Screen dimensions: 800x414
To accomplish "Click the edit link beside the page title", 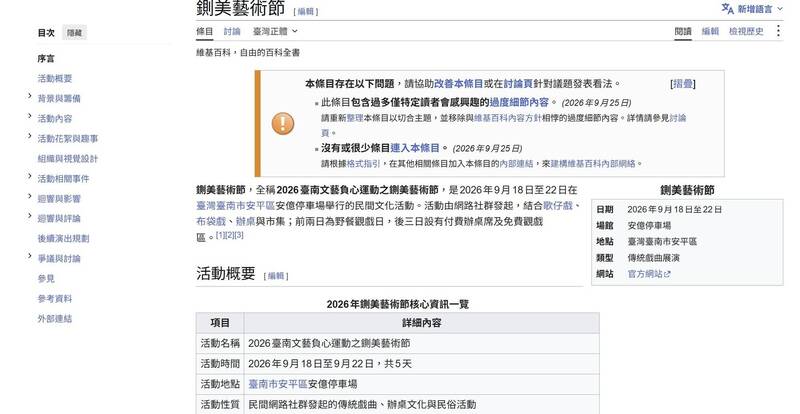I will [x=306, y=11].
